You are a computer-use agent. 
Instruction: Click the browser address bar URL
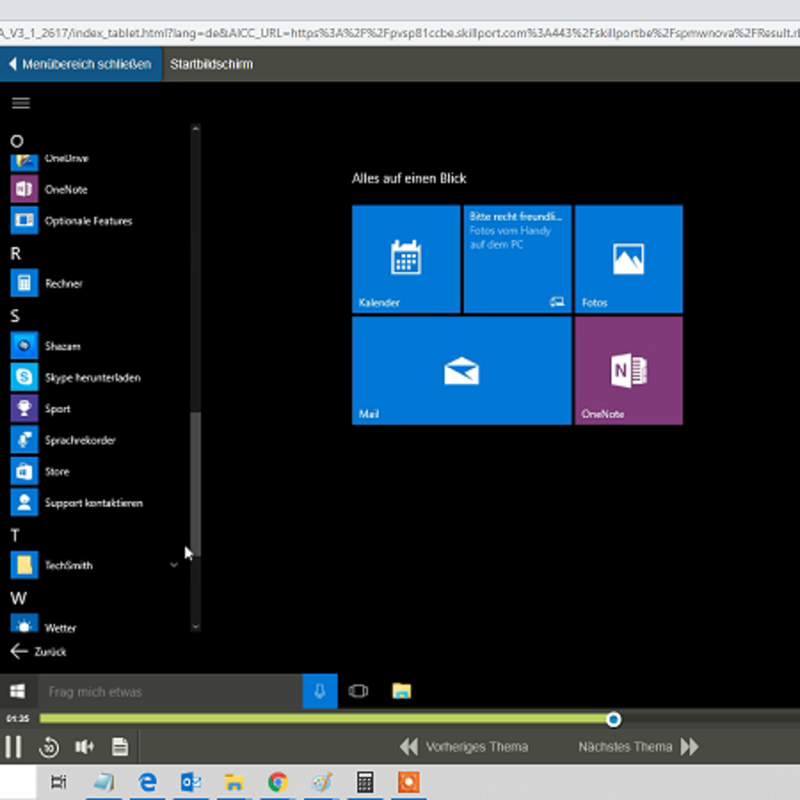click(400, 33)
